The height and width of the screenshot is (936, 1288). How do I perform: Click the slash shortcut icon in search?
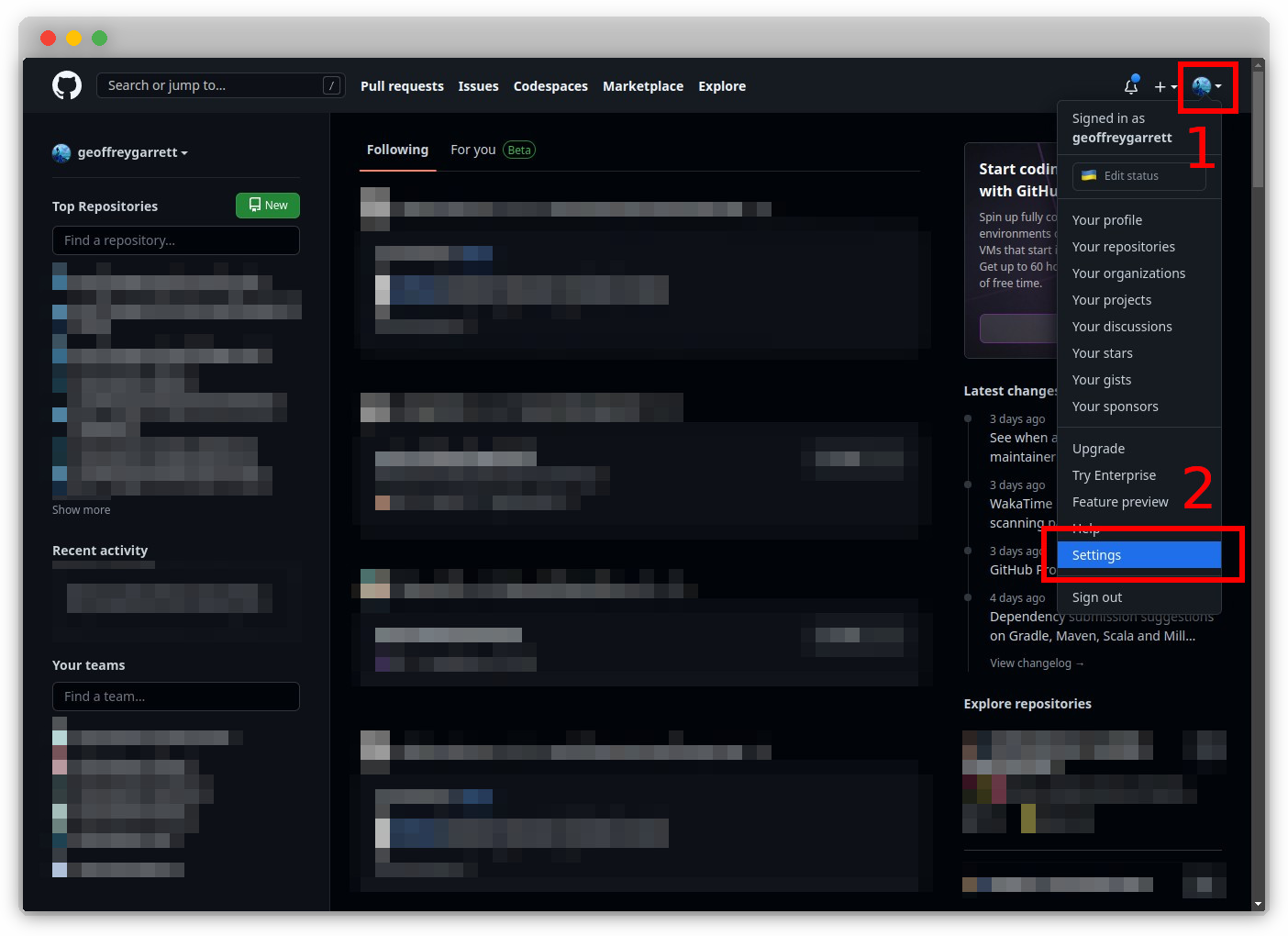tap(332, 85)
